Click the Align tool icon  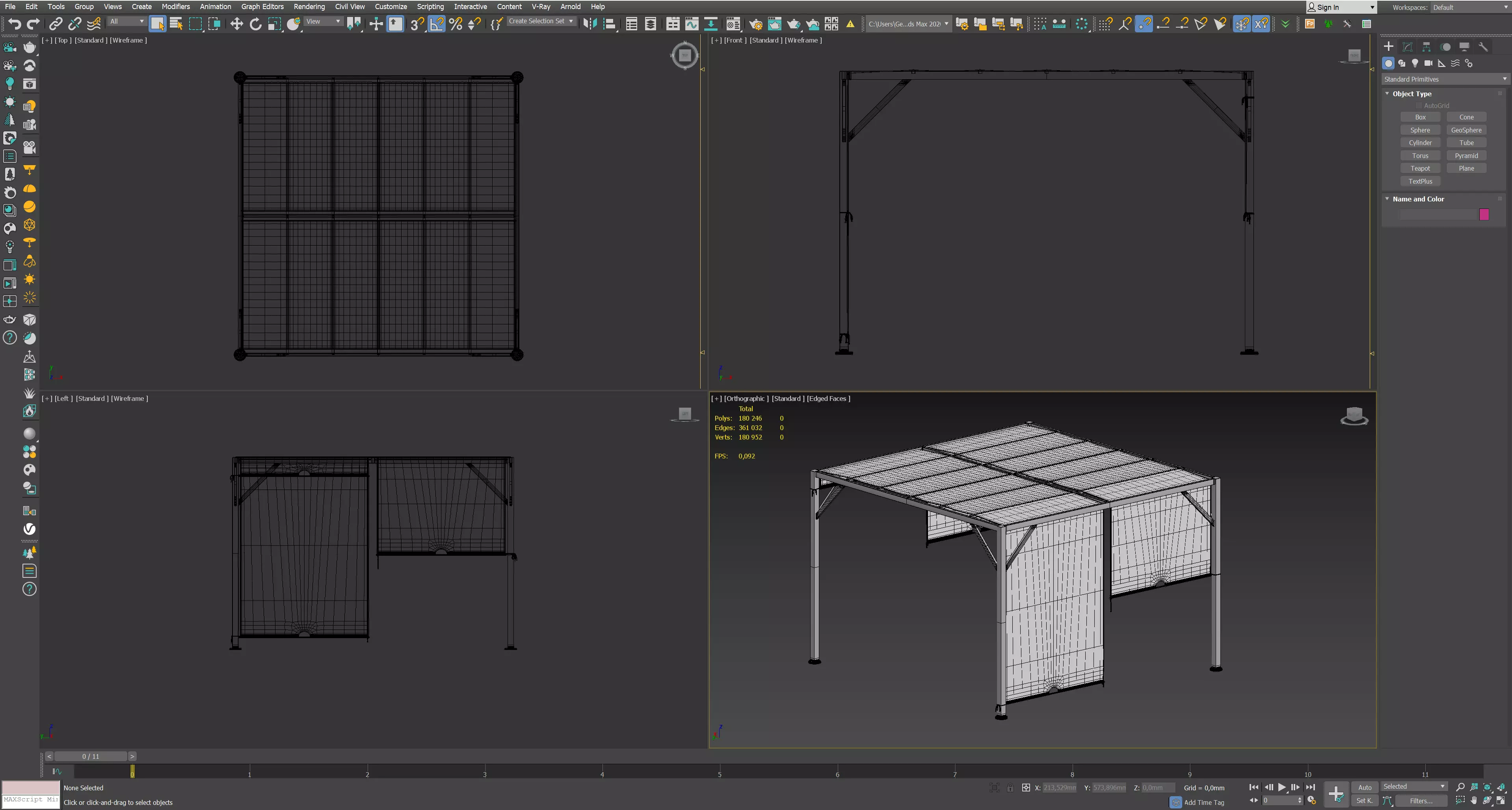click(x=610, y=24)
